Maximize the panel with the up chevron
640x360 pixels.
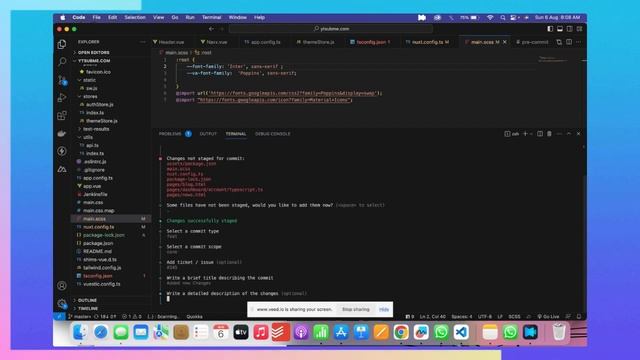(x=569, y=134)
